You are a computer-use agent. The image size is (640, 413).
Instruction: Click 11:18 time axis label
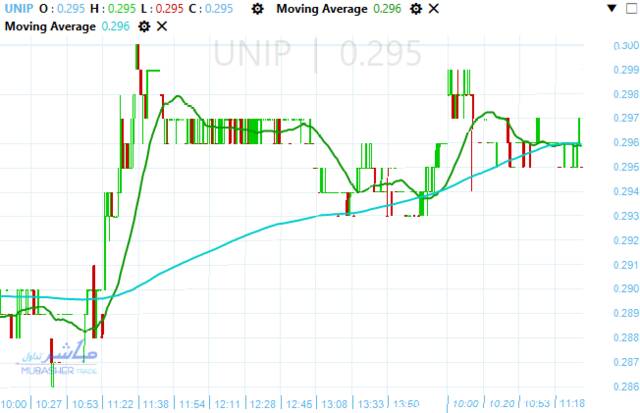coord(572,404)
